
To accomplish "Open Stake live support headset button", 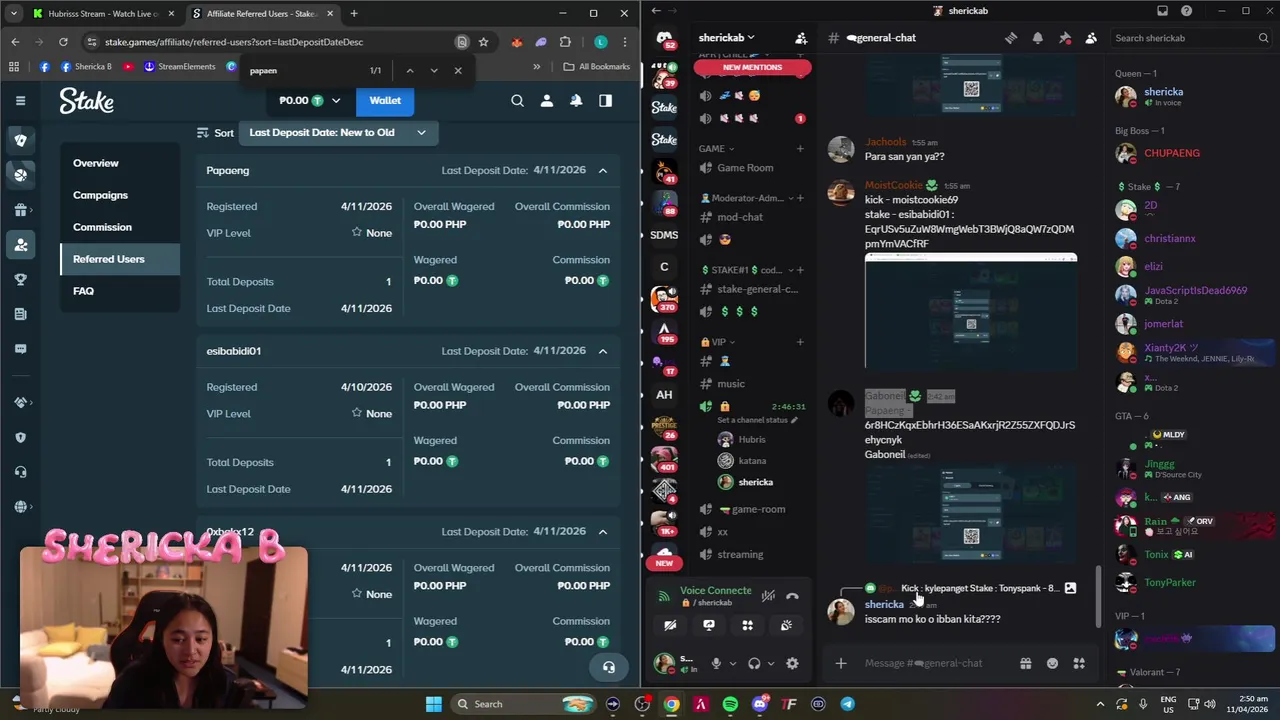I will [x=608, y=667].
